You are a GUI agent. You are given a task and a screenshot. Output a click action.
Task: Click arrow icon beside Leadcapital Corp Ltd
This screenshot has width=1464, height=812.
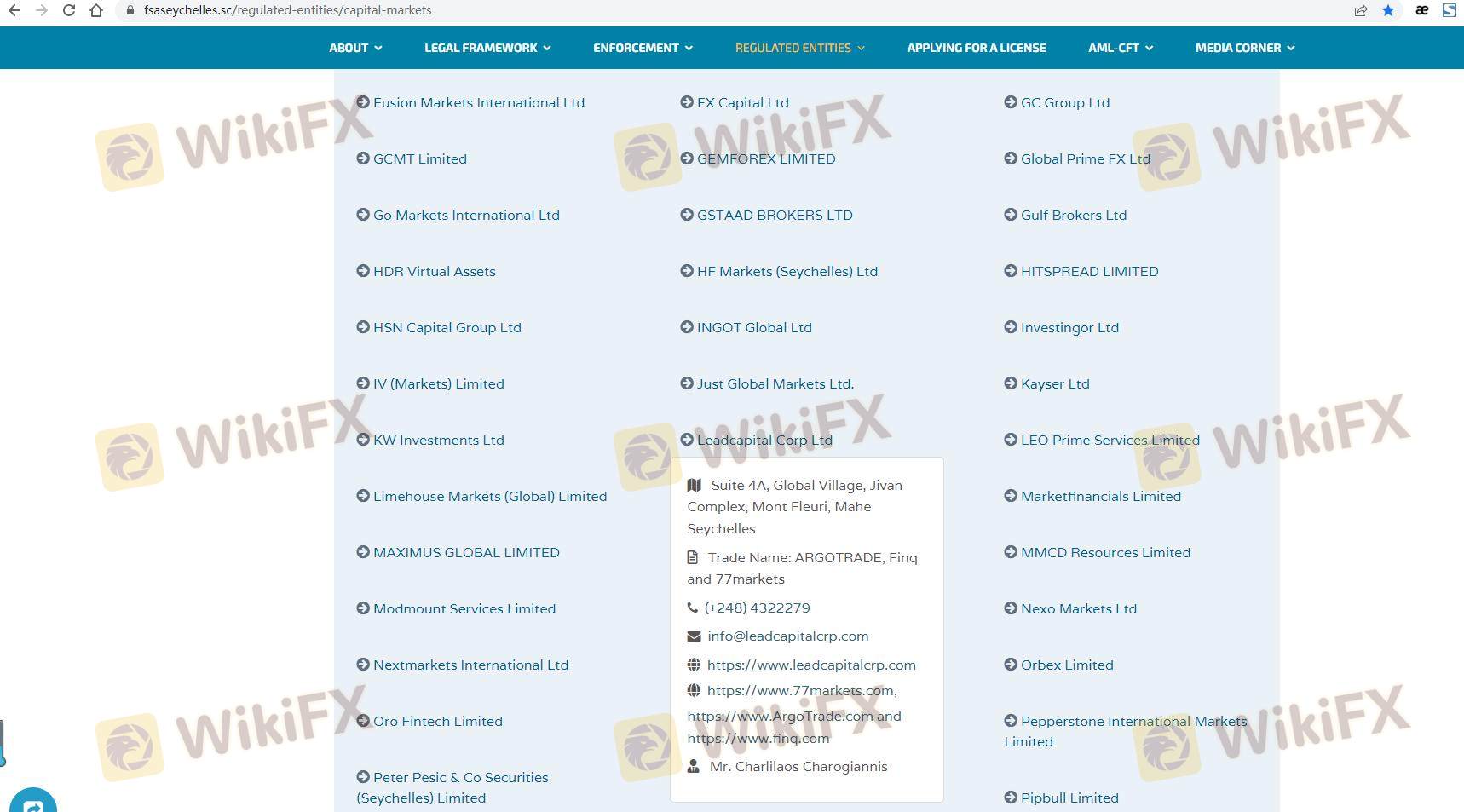tap(687, 440)
